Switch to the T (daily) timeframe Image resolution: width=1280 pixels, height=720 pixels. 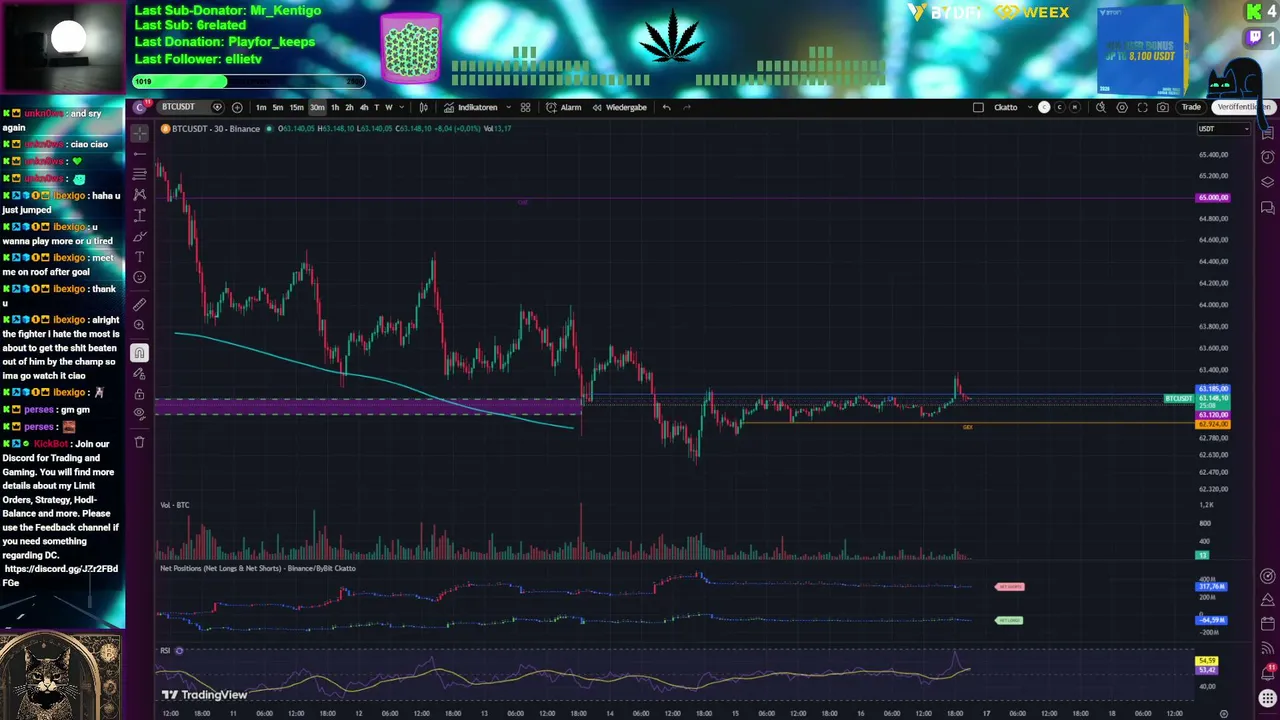click(376, 107)
